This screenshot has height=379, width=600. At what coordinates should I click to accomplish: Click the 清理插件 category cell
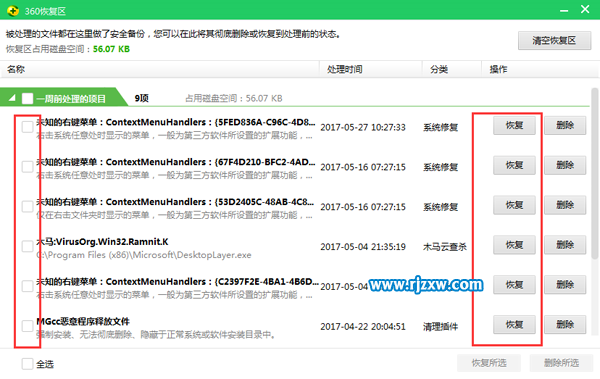click(440, 327)
